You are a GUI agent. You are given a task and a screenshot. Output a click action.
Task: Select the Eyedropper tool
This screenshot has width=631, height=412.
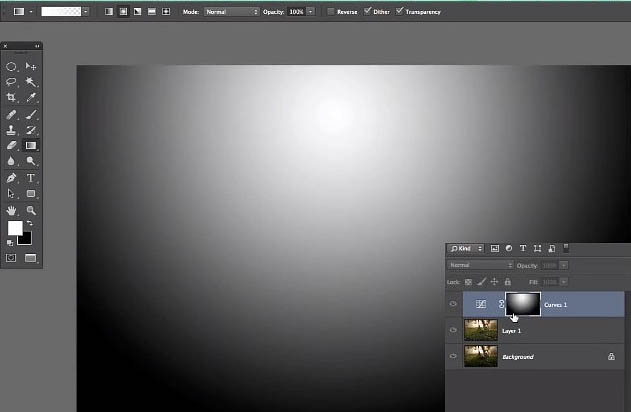31,97
